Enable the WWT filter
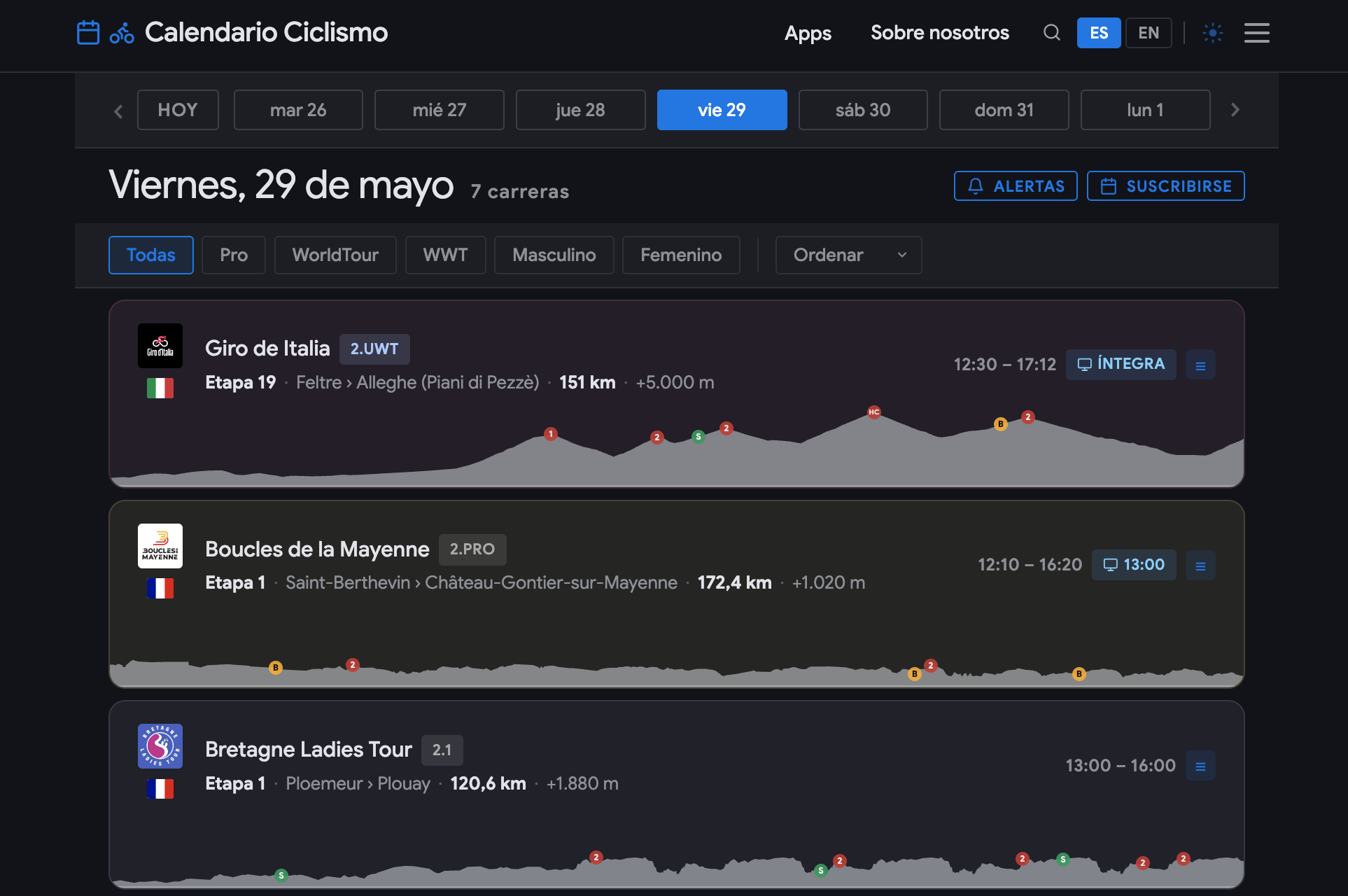This screenshot has width=1348, height=896. (445, 255)
